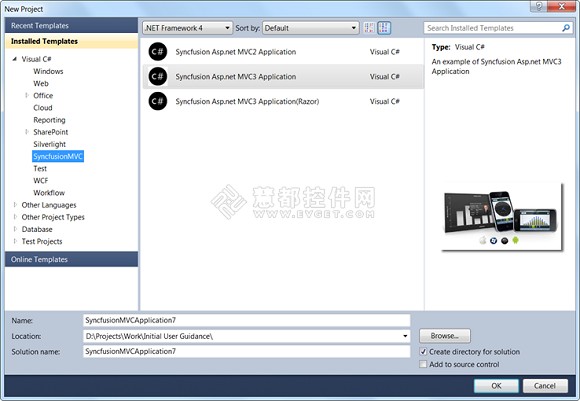Select the SyncfusionMVC category
Screen dimensions: 580x401
(x=58, y=156)
